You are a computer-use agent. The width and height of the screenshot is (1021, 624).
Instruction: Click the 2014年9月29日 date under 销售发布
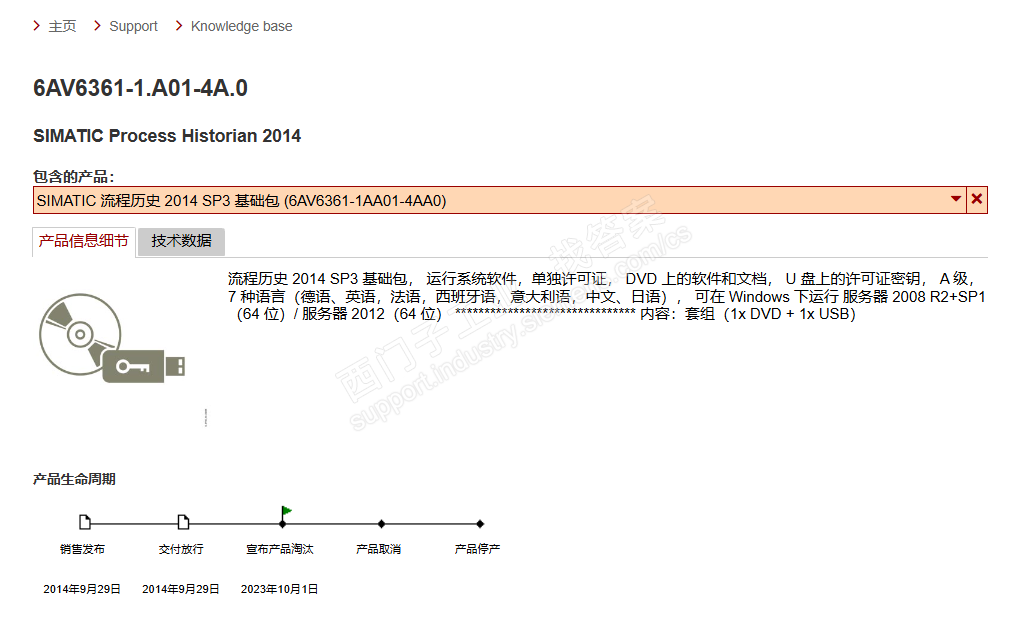pos(82,589)
